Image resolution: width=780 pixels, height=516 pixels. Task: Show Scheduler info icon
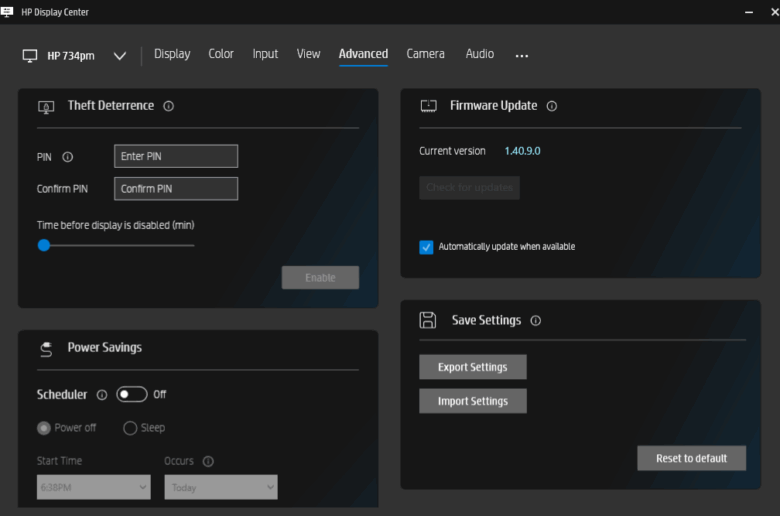pyautogui.click(x=101, y=395)
